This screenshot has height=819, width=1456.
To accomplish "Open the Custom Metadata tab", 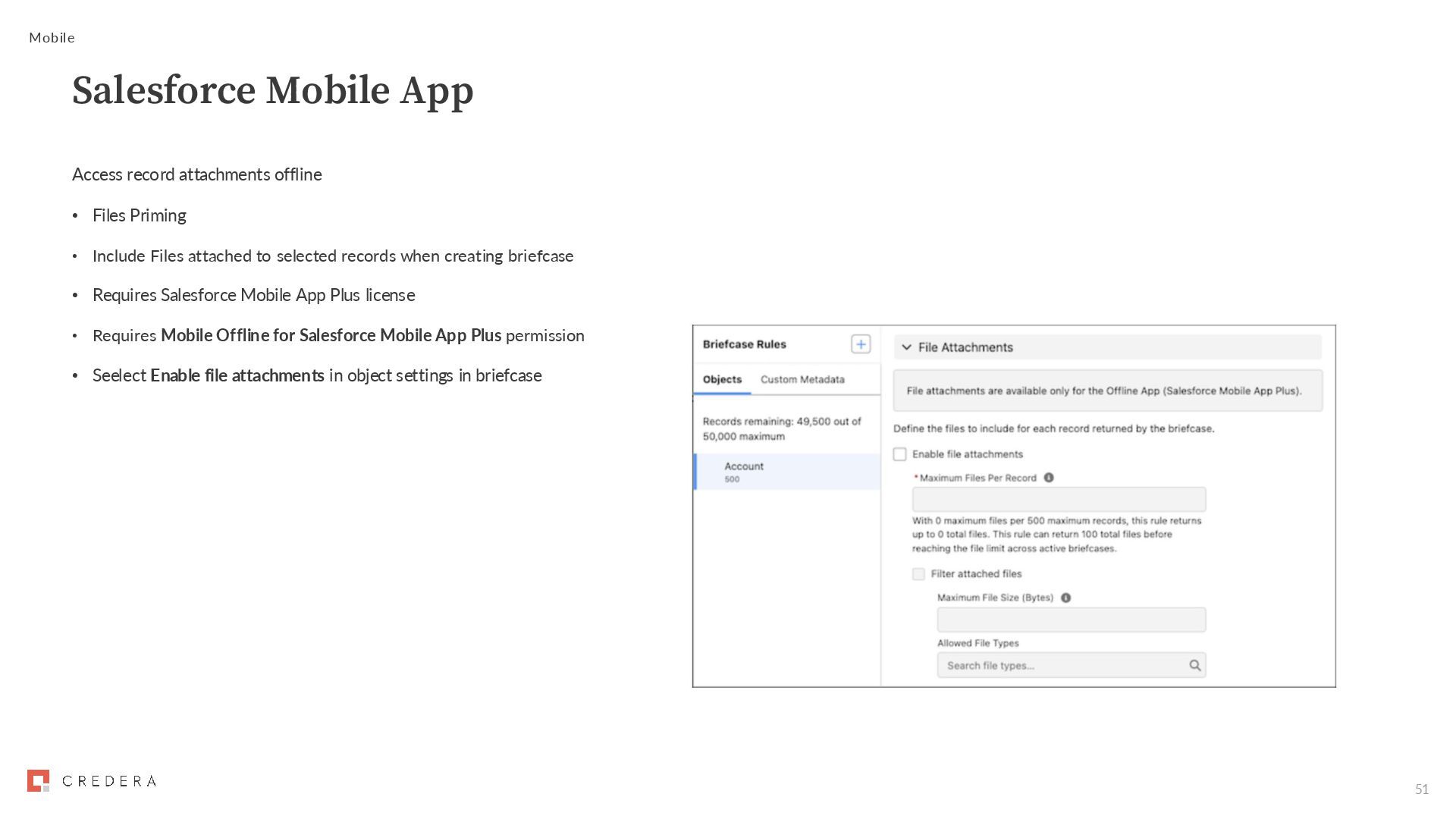I will [802, 379].
